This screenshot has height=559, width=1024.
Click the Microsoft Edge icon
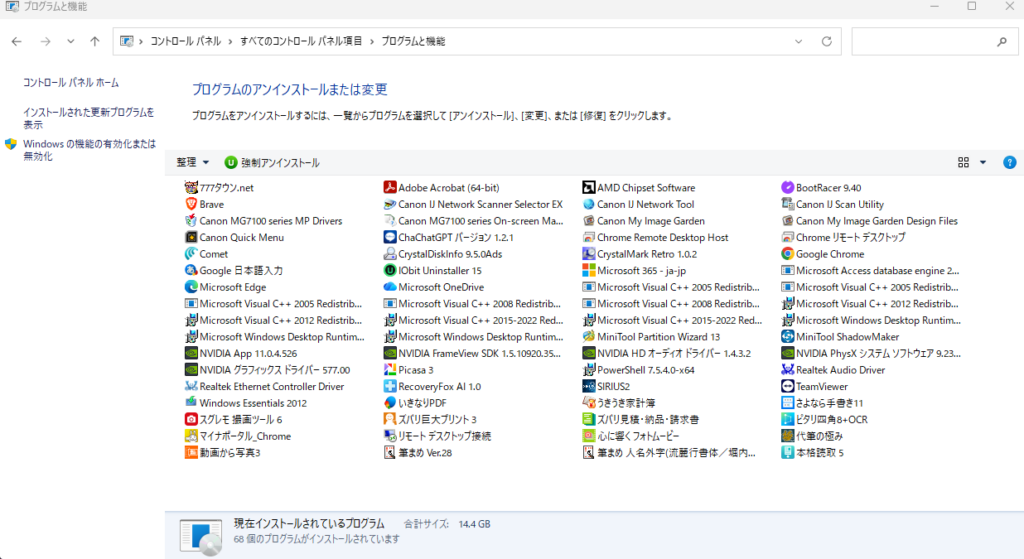pos(192,287)
